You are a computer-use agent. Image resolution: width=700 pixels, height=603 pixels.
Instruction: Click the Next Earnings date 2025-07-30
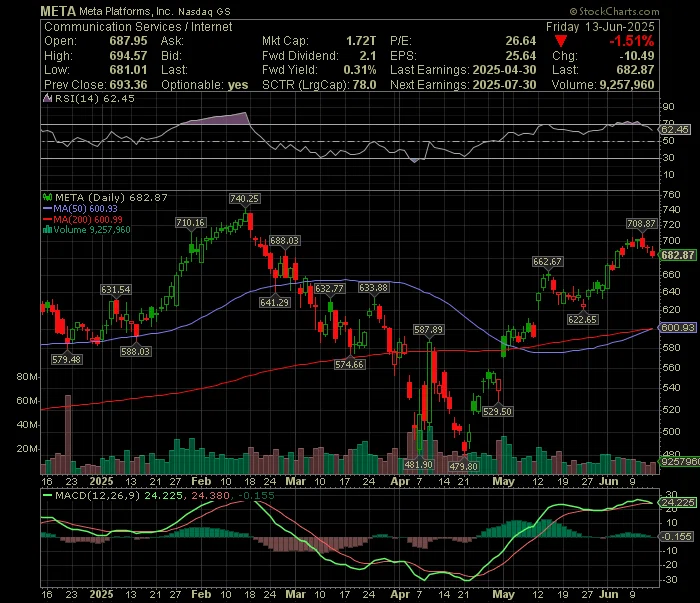[504, 85]
